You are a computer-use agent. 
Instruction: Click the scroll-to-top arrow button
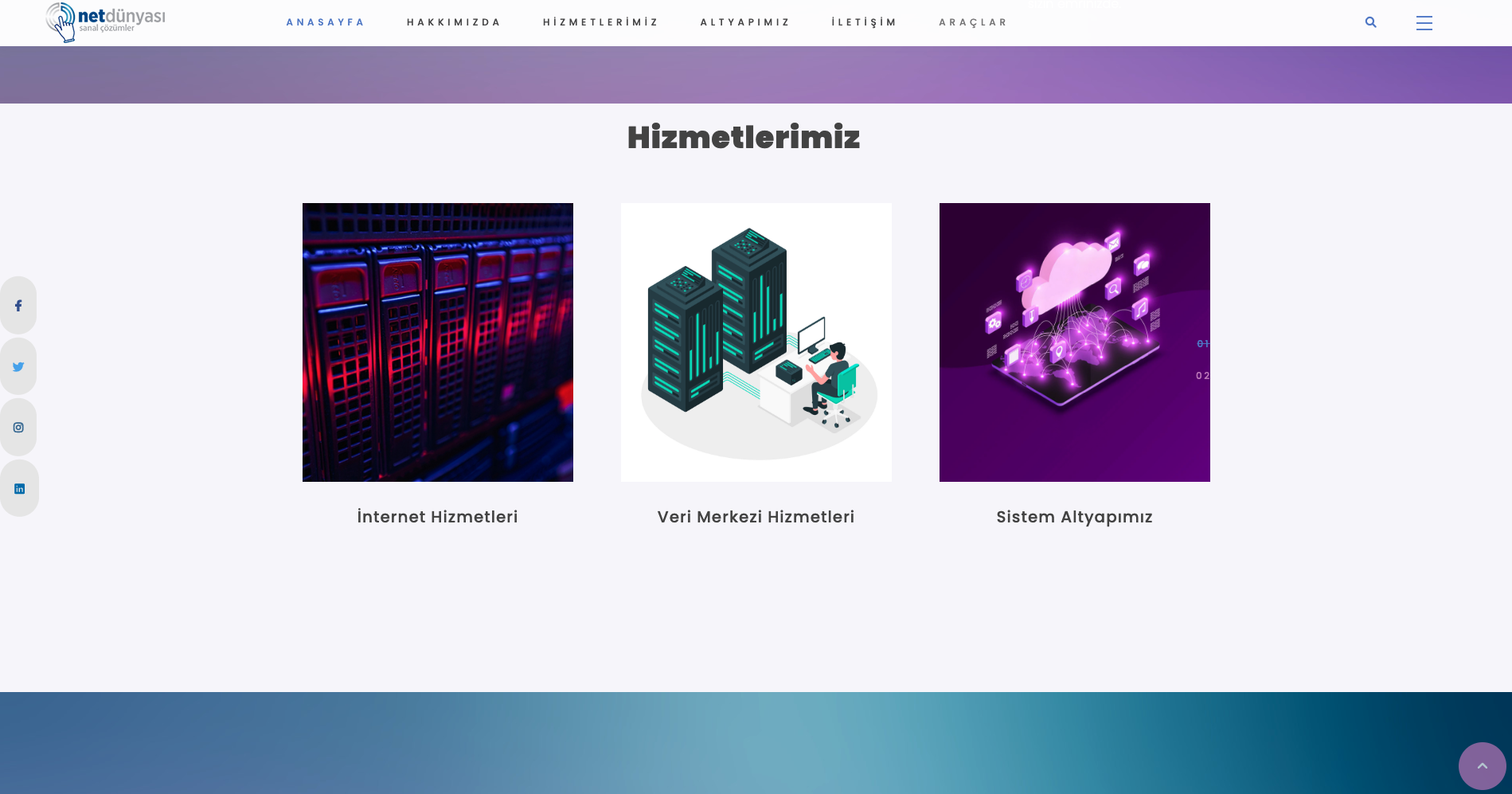[1482, 766]
